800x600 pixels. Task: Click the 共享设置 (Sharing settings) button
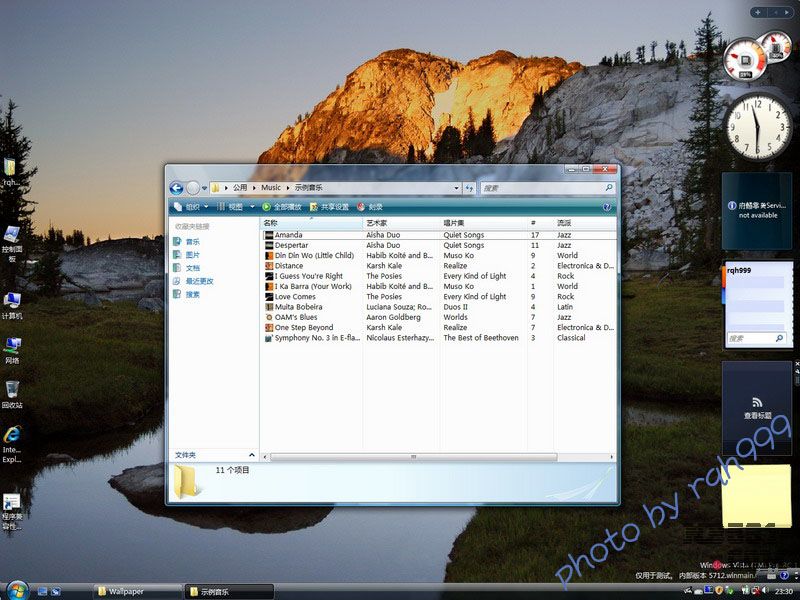(329, 207)
